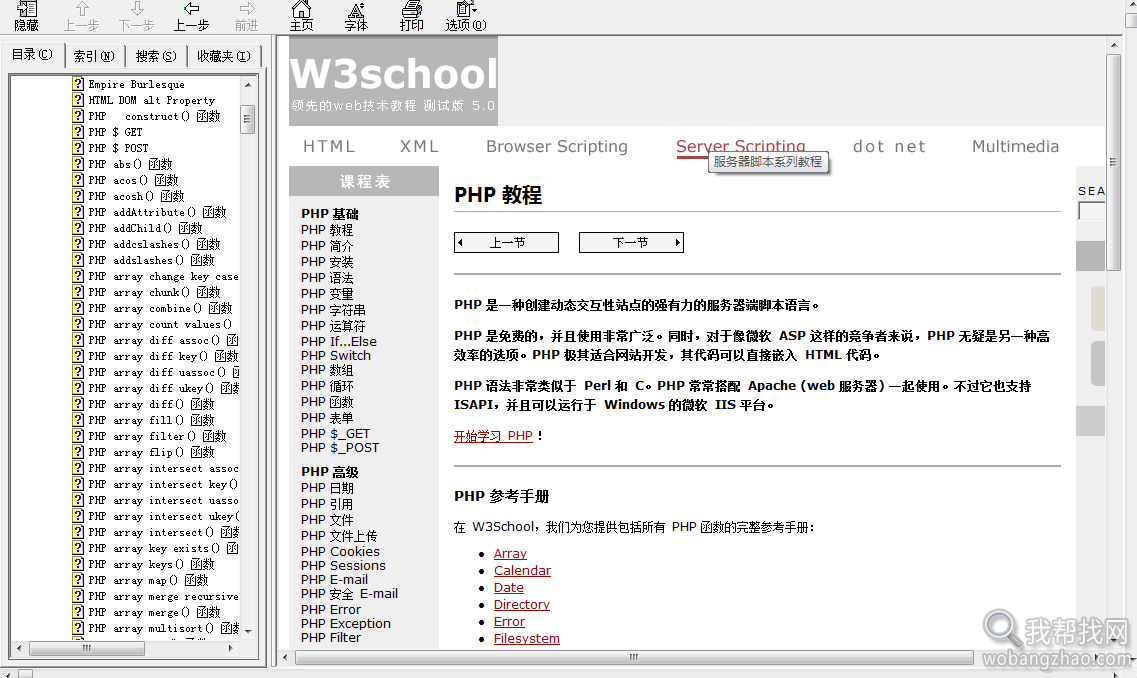
Task: Open PHP 简介 in the course list
Action: pos(327,246)
